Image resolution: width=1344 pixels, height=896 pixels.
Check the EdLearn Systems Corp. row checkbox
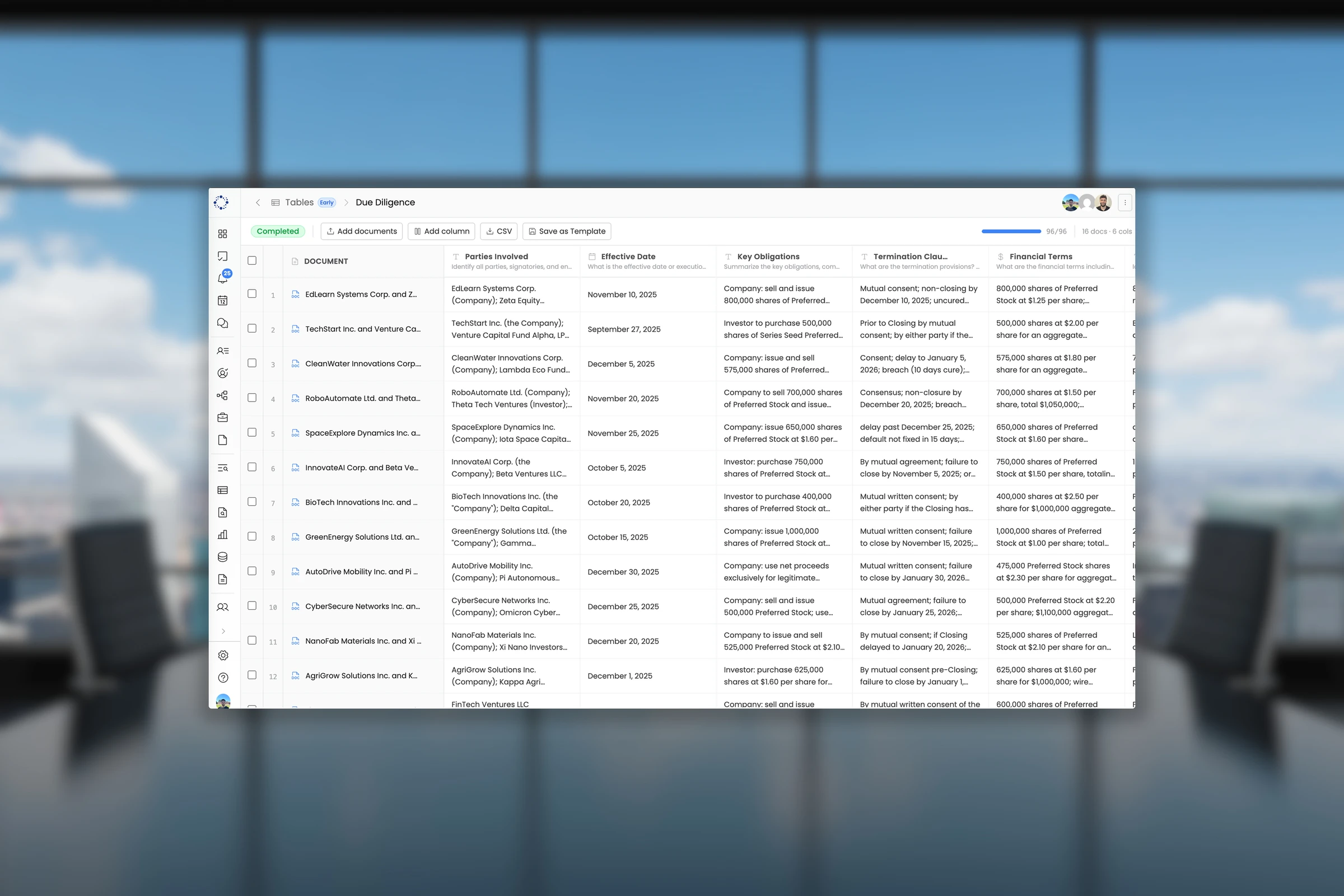252,293
